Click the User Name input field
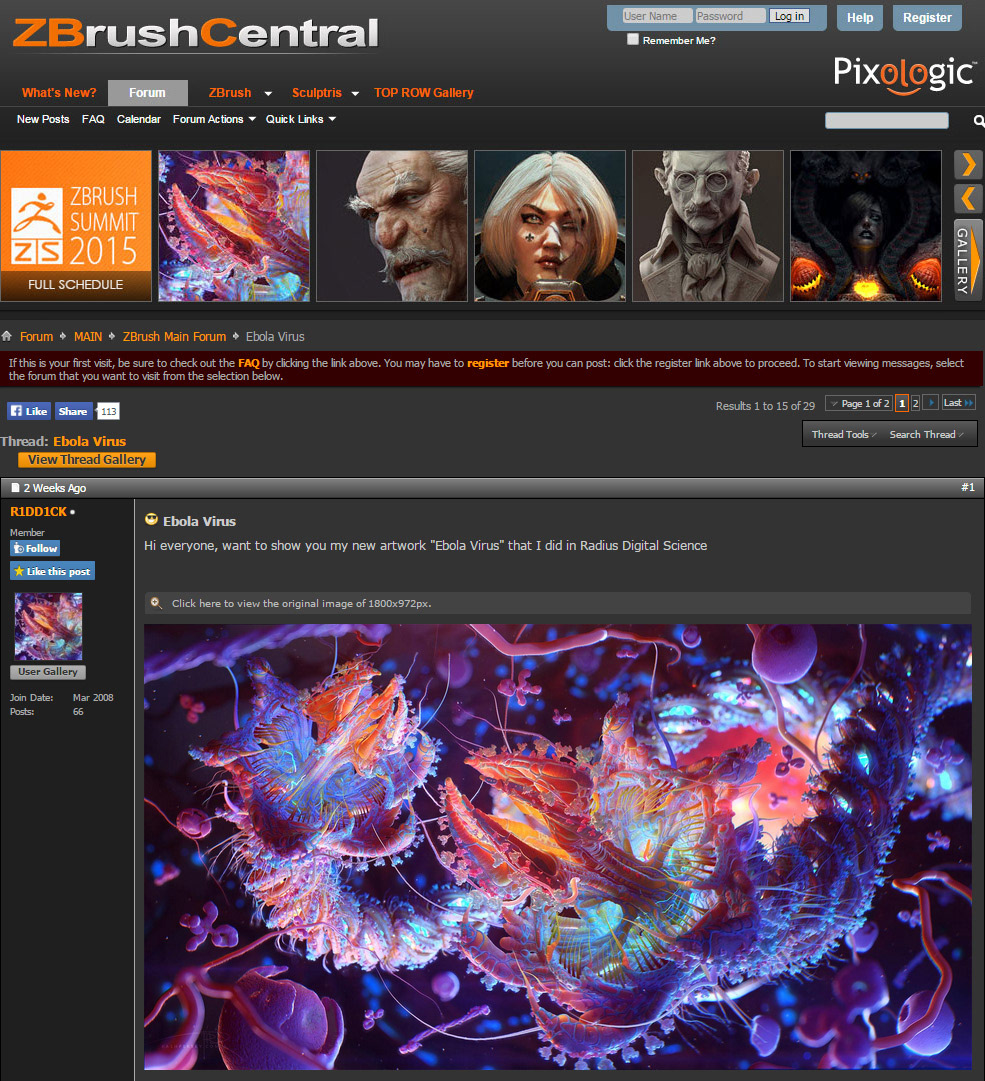Image resolution: width=985 pixels, height=1081 pixels. (x=657, y=16)
